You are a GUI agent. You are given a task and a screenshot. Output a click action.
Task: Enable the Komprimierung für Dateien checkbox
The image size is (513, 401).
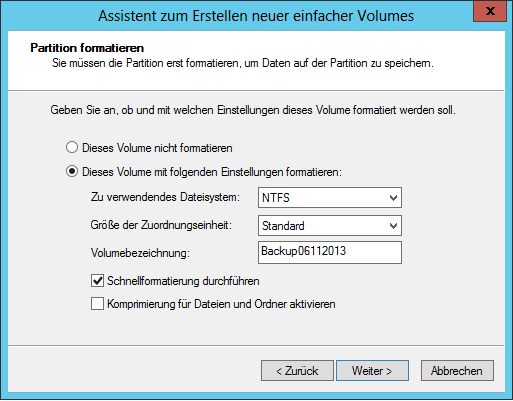pos(97,304)
